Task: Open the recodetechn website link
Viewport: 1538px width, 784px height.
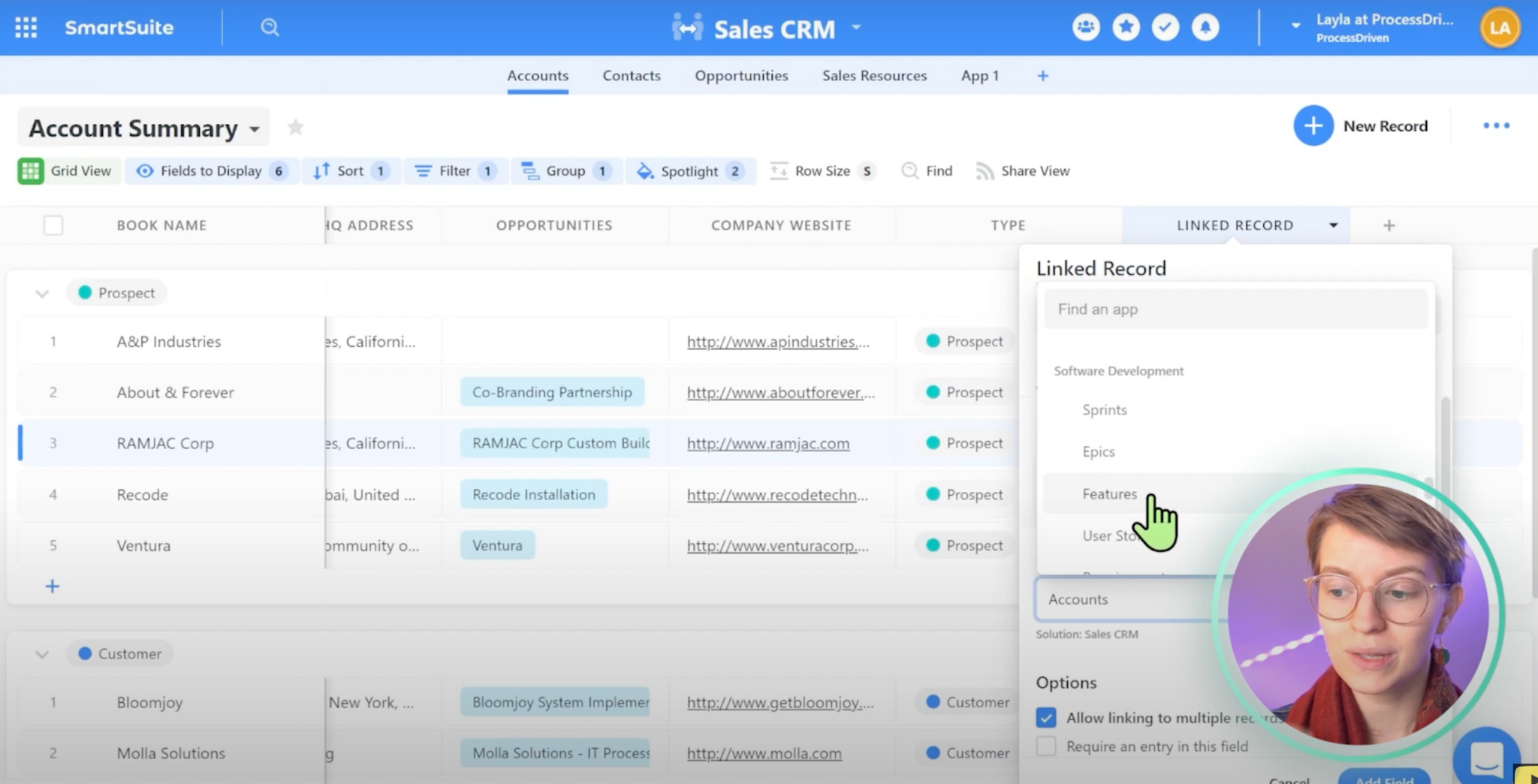Action: tap(777, 495)
